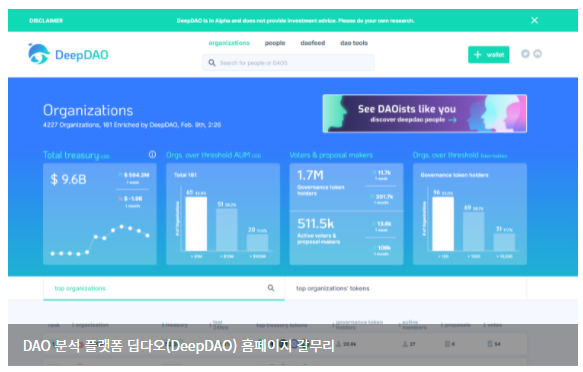583x372 pixels.
Task: Click the search icon in top organizations tab
Action: click(x=271, y=288)
